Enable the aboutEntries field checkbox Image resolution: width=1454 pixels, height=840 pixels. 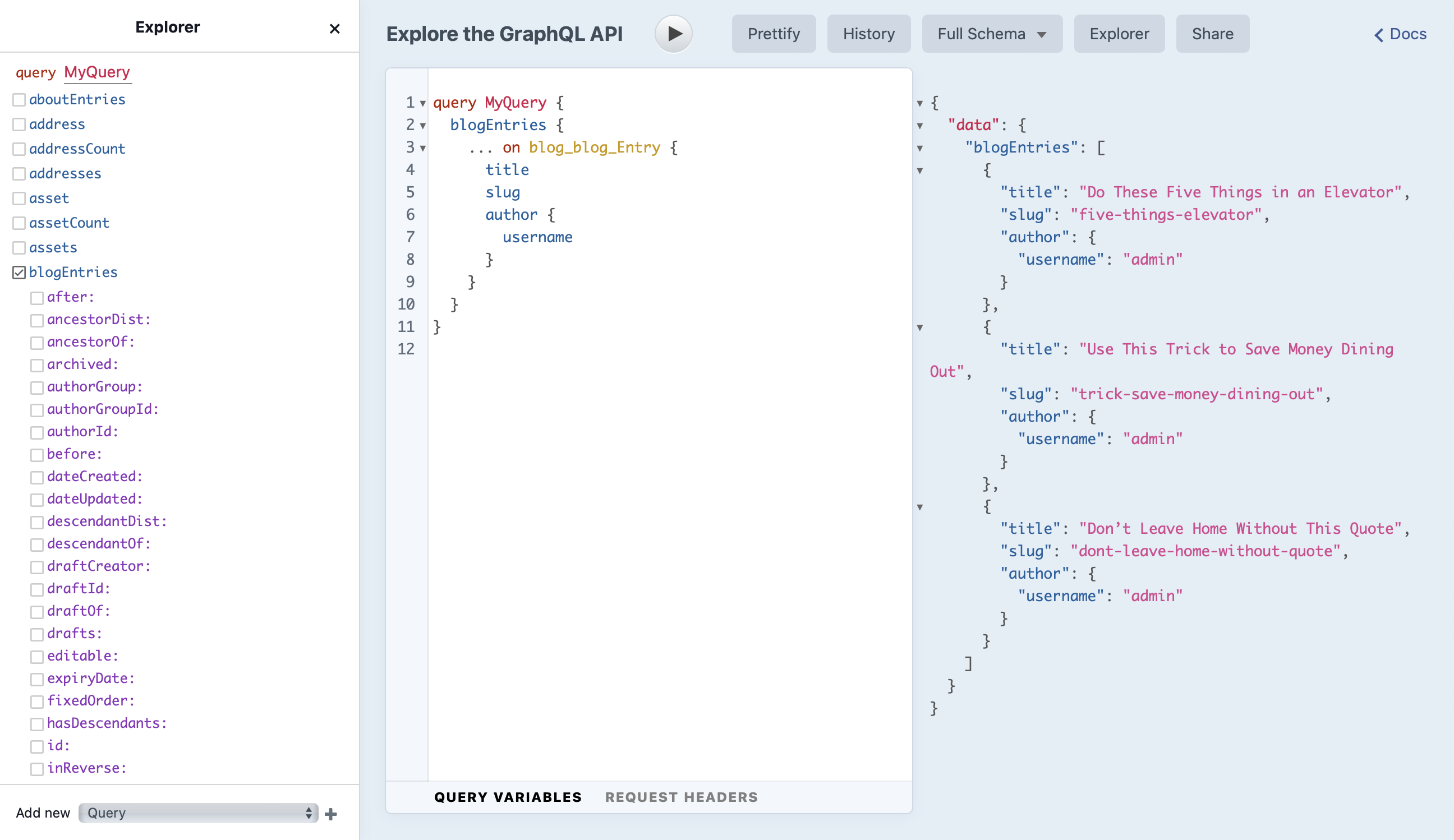click(19, 99)
